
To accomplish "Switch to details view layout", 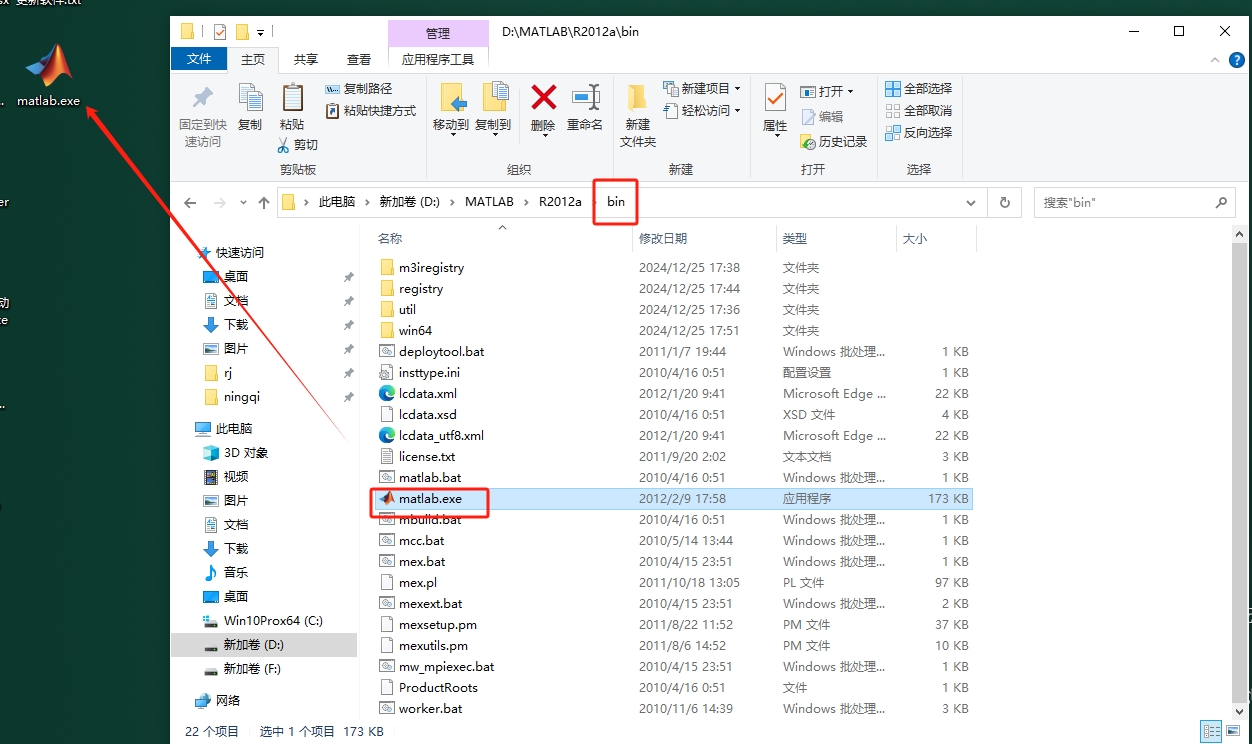I will 1210,732.
